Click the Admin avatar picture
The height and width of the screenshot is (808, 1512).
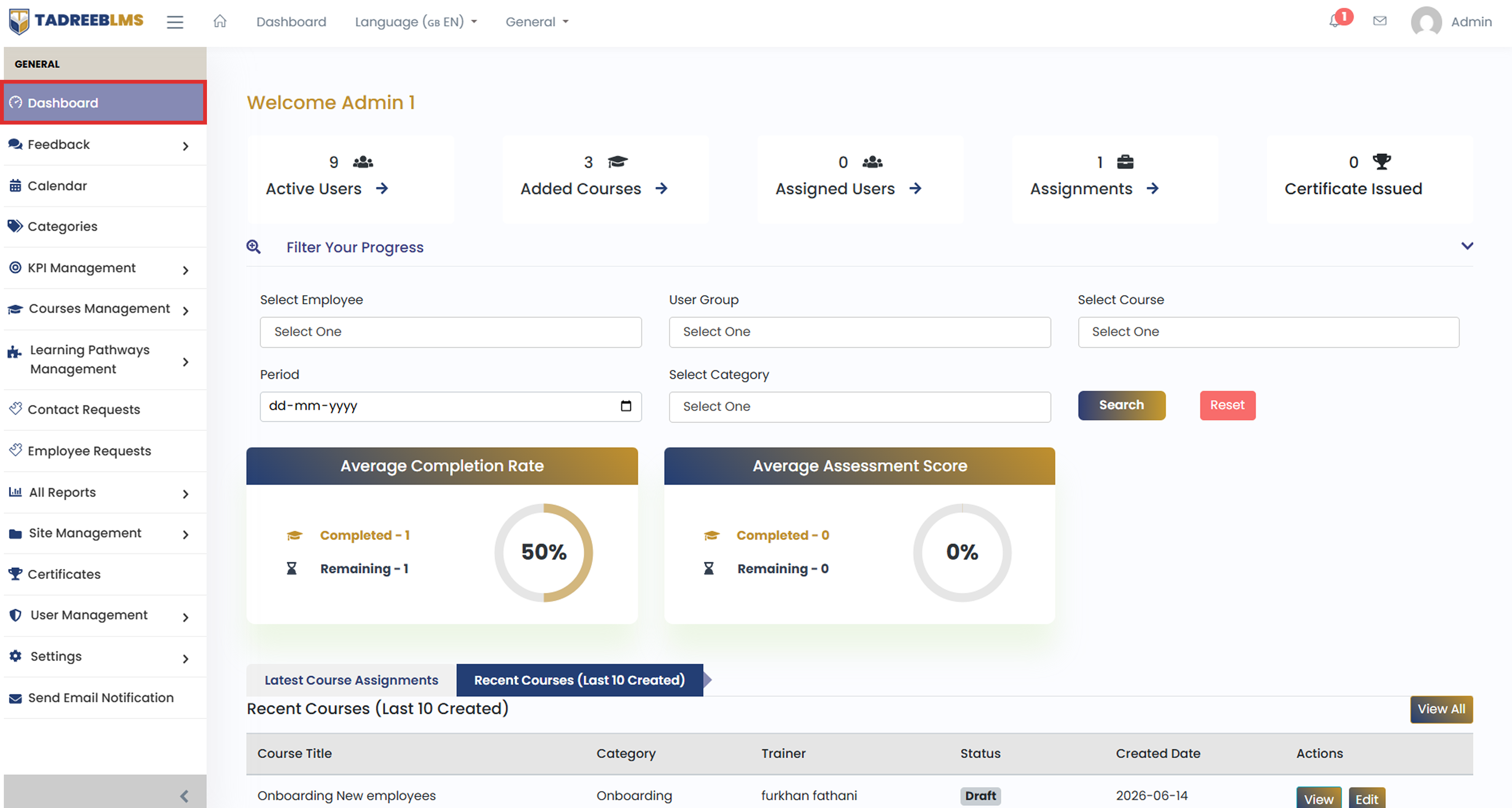pyautogui.click(x=1426, y=22)
